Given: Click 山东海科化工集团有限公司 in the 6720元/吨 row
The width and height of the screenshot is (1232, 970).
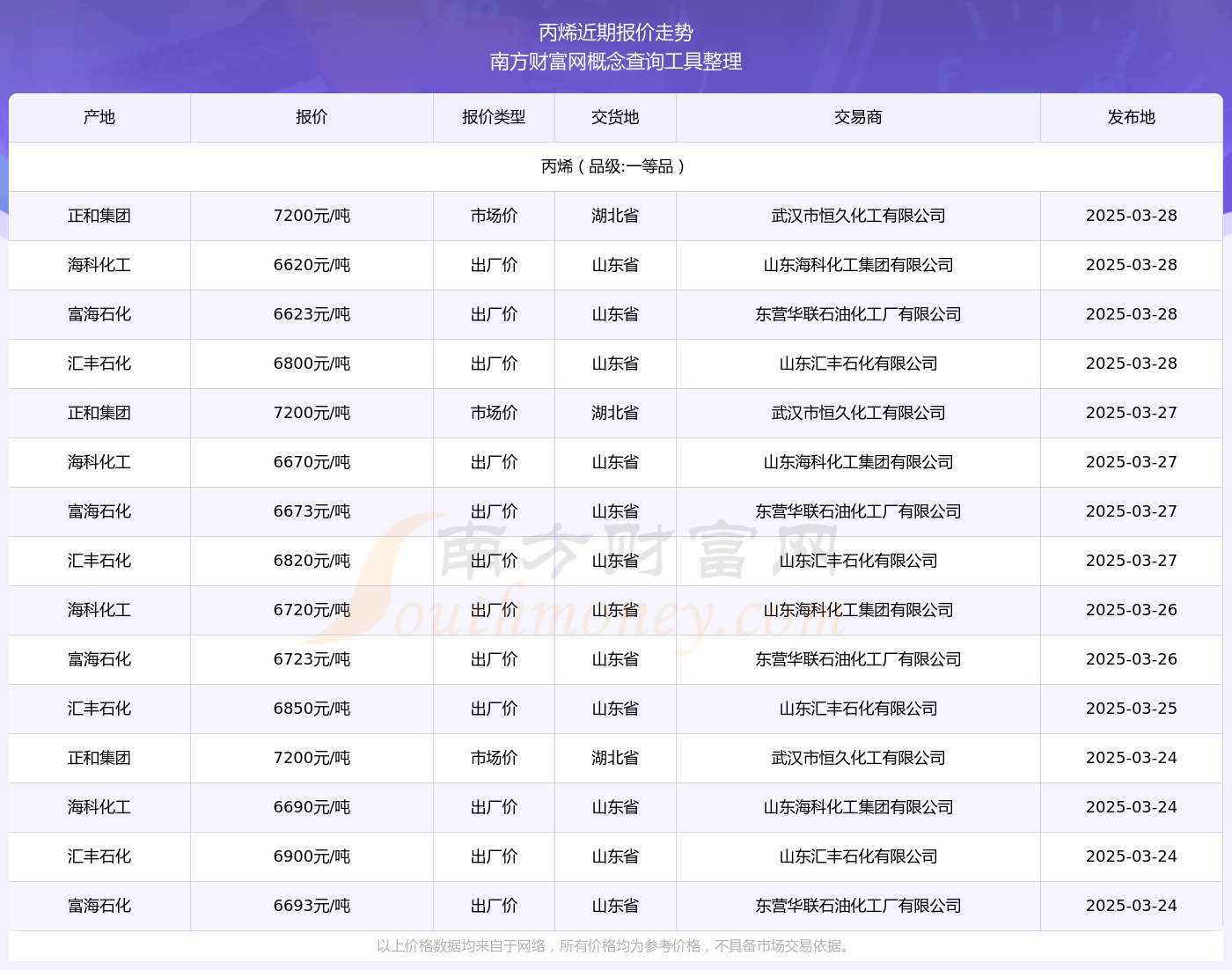Looking at the screenshot, I should tap(858, 610).
